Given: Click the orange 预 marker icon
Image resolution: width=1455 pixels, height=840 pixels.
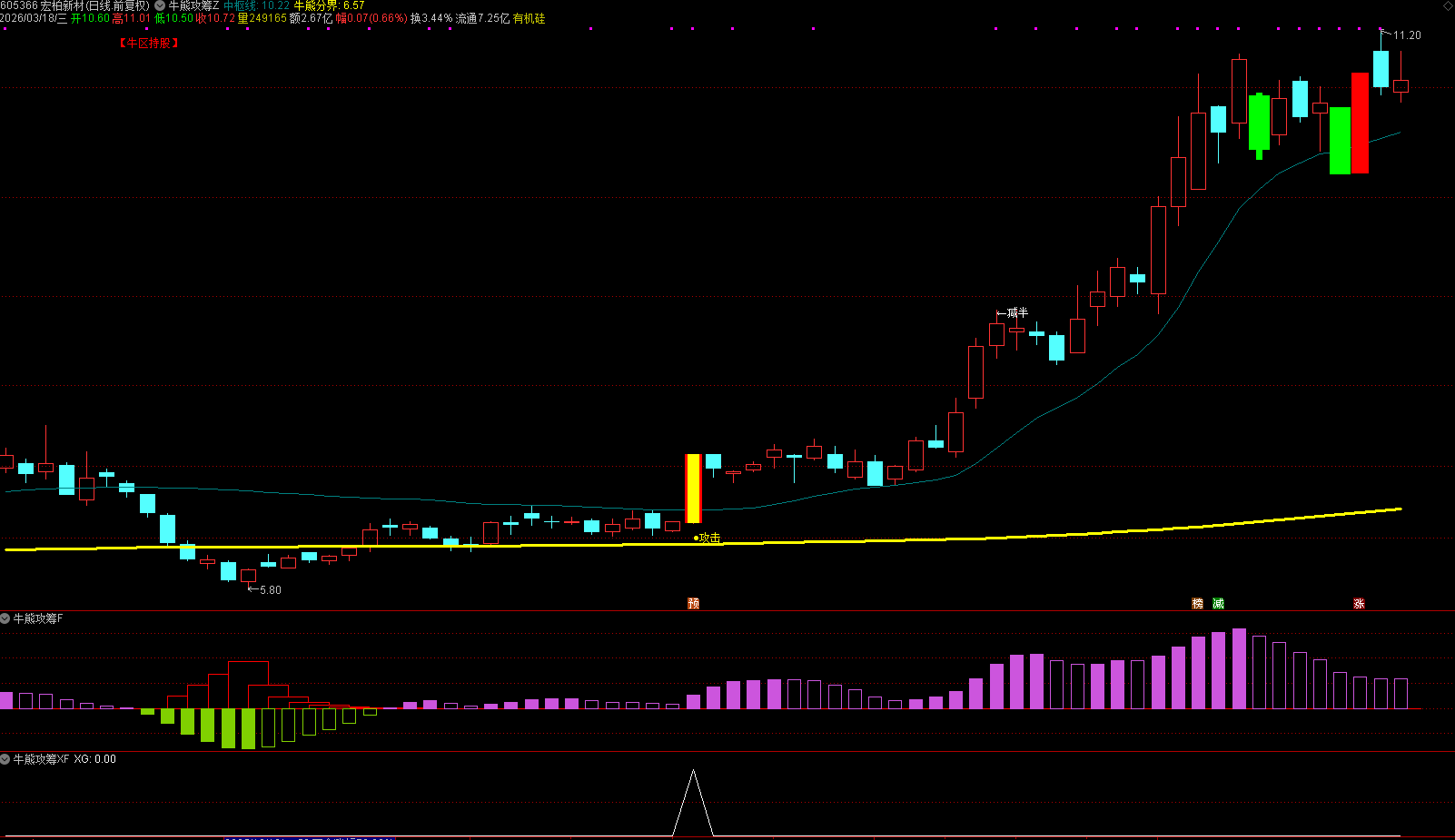Looking at the screenshot, I should [694, 604].
